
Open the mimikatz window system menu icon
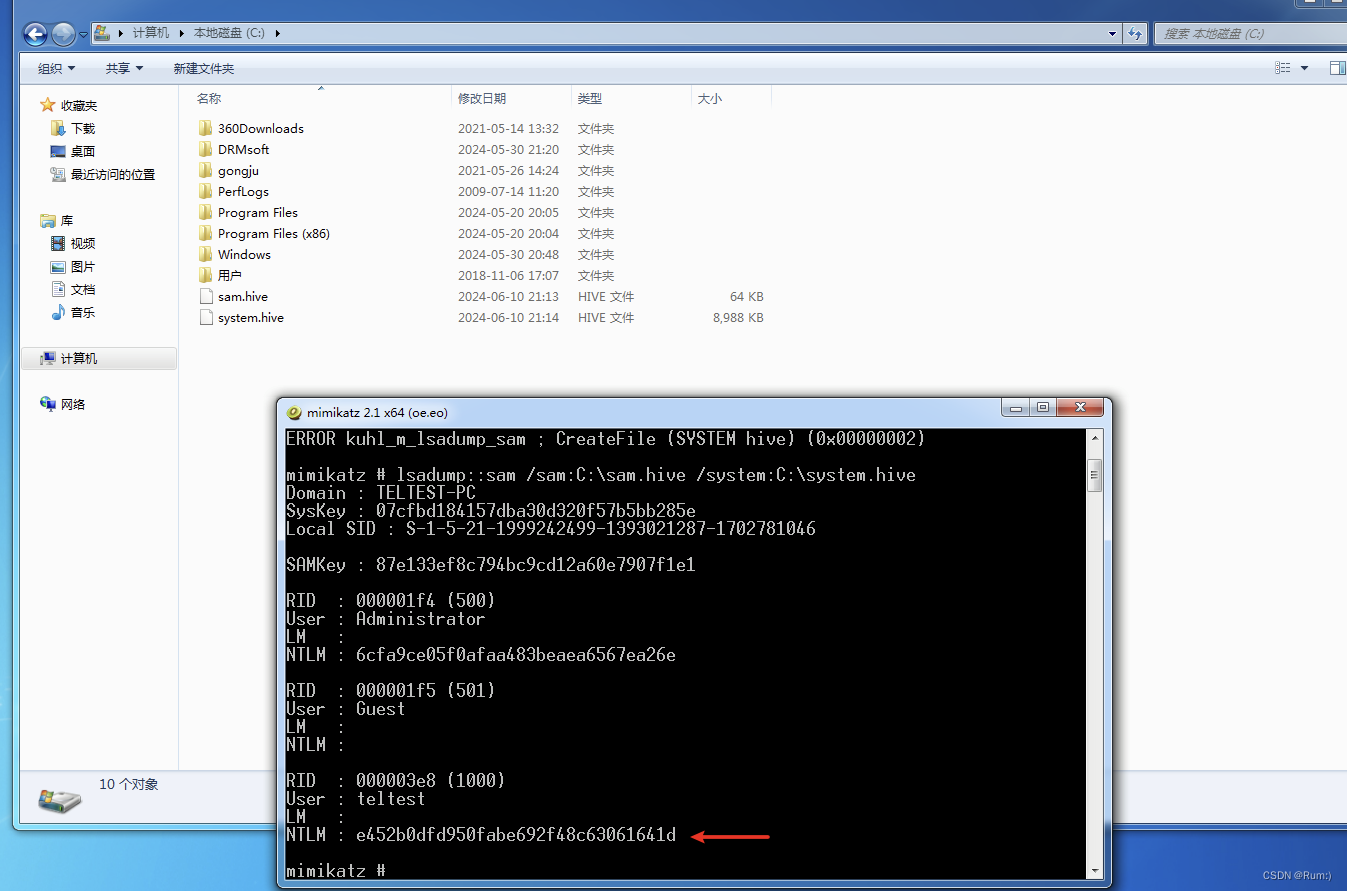coord(294,412)
